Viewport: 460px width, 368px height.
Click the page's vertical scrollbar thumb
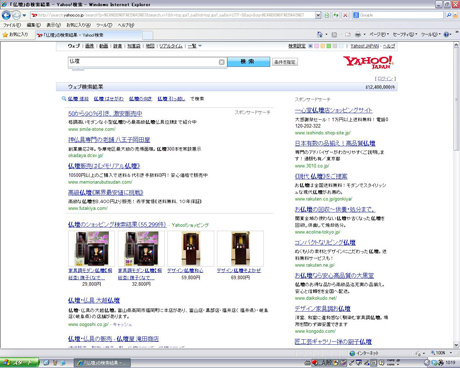tap(456, 100)
